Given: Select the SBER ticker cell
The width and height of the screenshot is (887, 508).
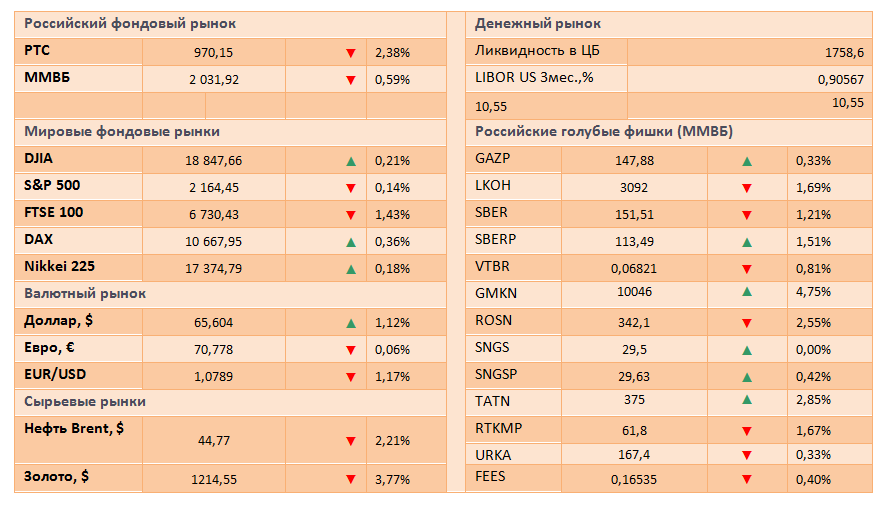Looking at the screenshot, I should tap(513, 213).
